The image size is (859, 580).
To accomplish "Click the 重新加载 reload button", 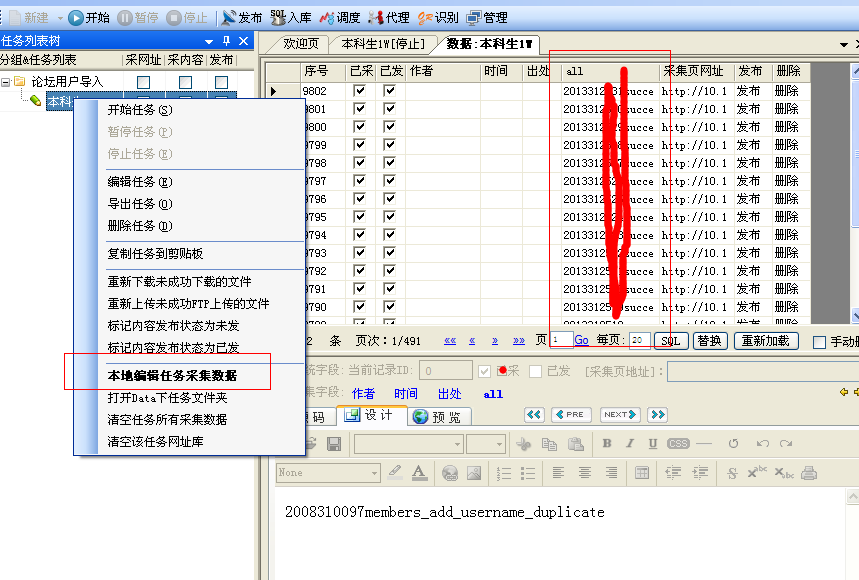I will coord(766,341).
